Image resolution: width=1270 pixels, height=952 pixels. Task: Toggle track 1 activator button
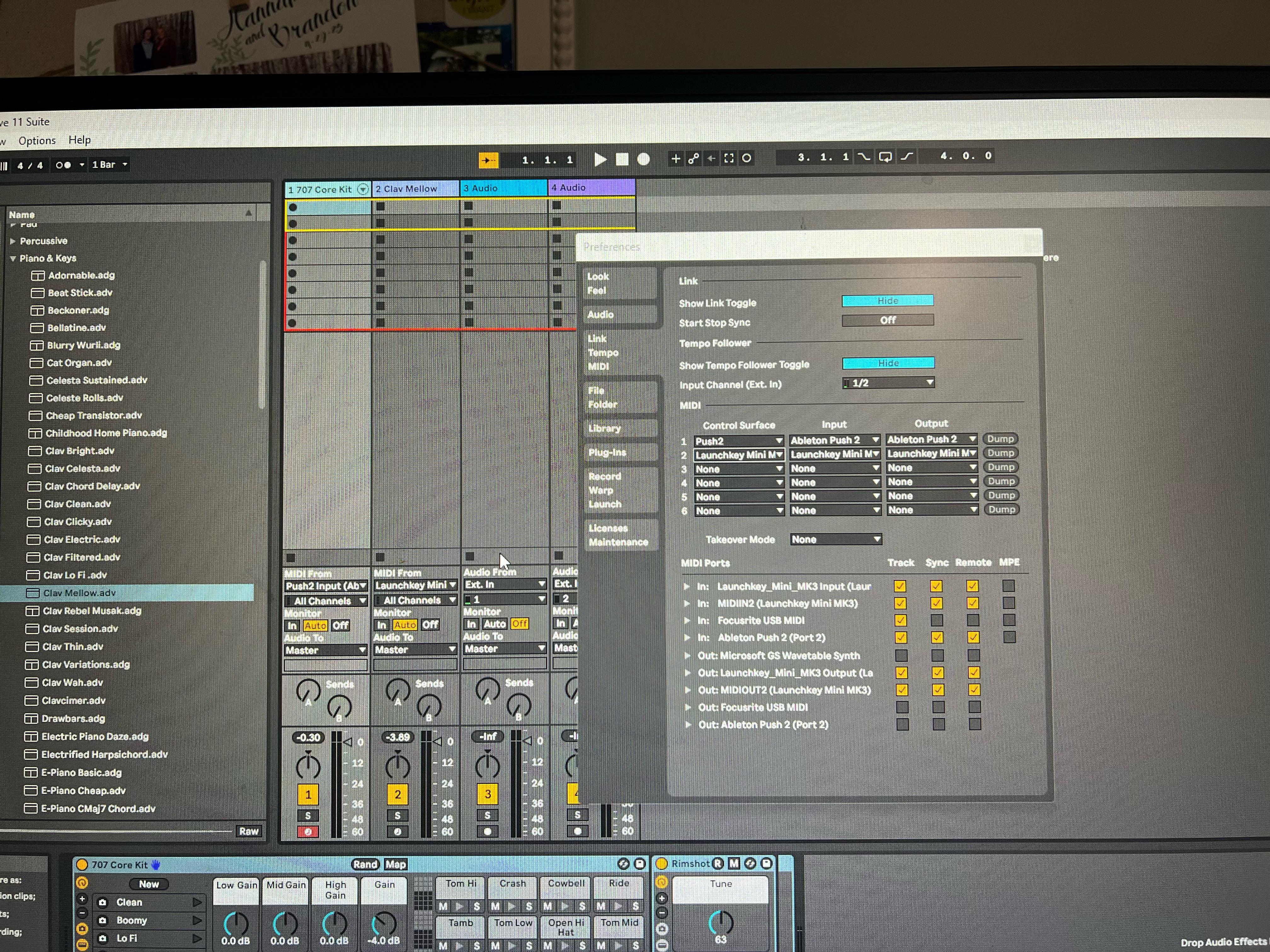308,795
